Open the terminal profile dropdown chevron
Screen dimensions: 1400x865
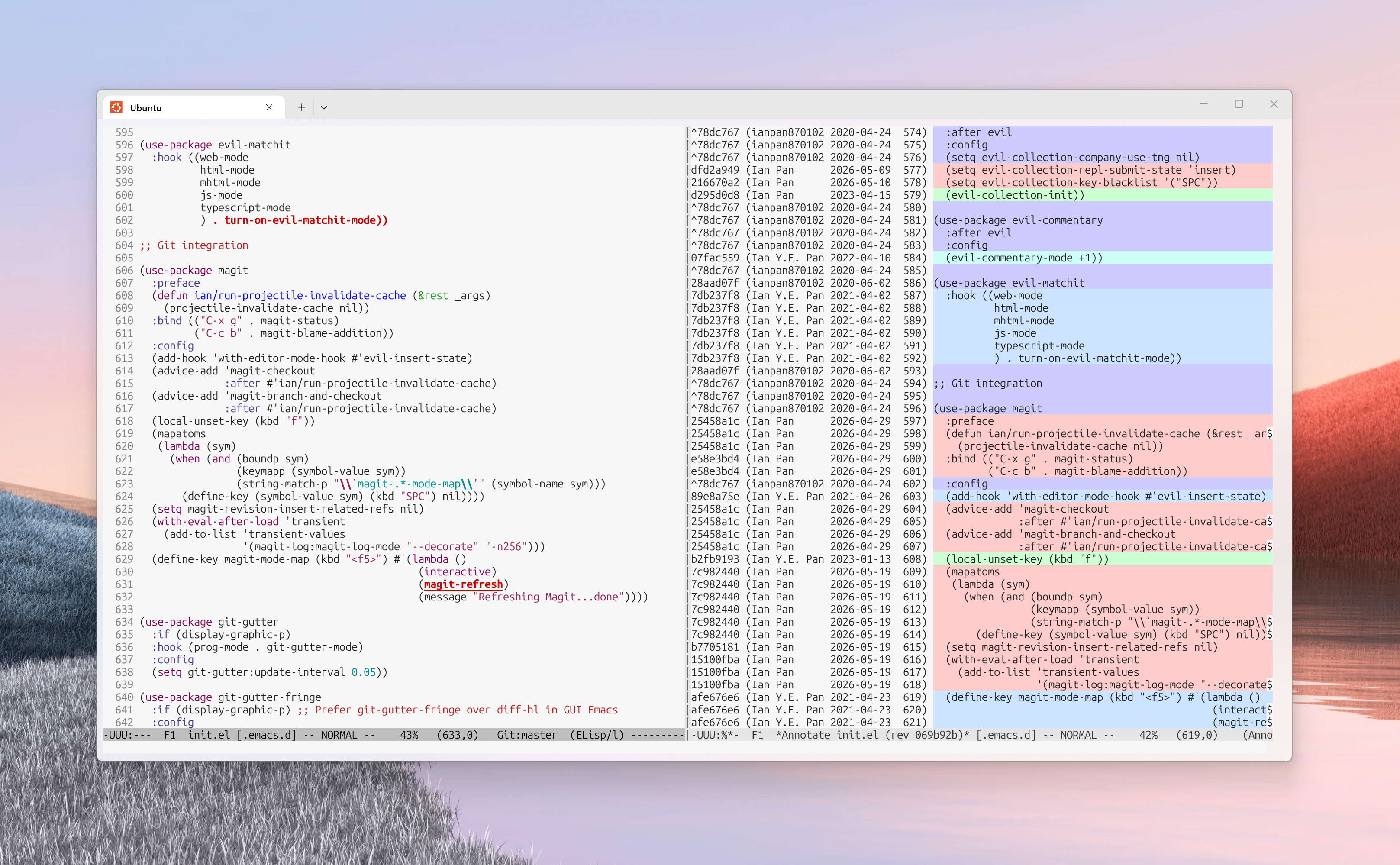[324, 107]
